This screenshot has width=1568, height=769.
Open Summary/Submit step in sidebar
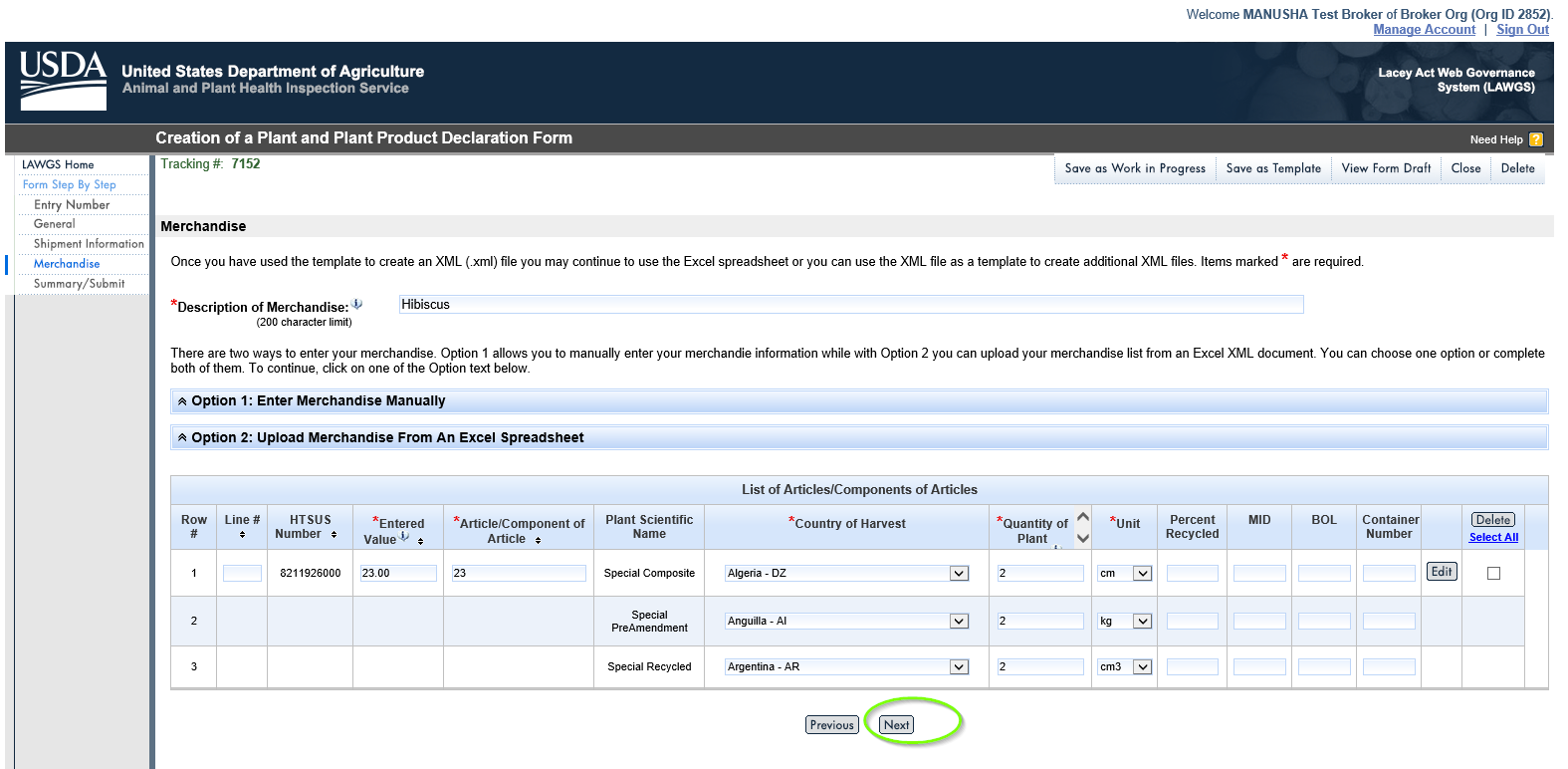point(79,284)
